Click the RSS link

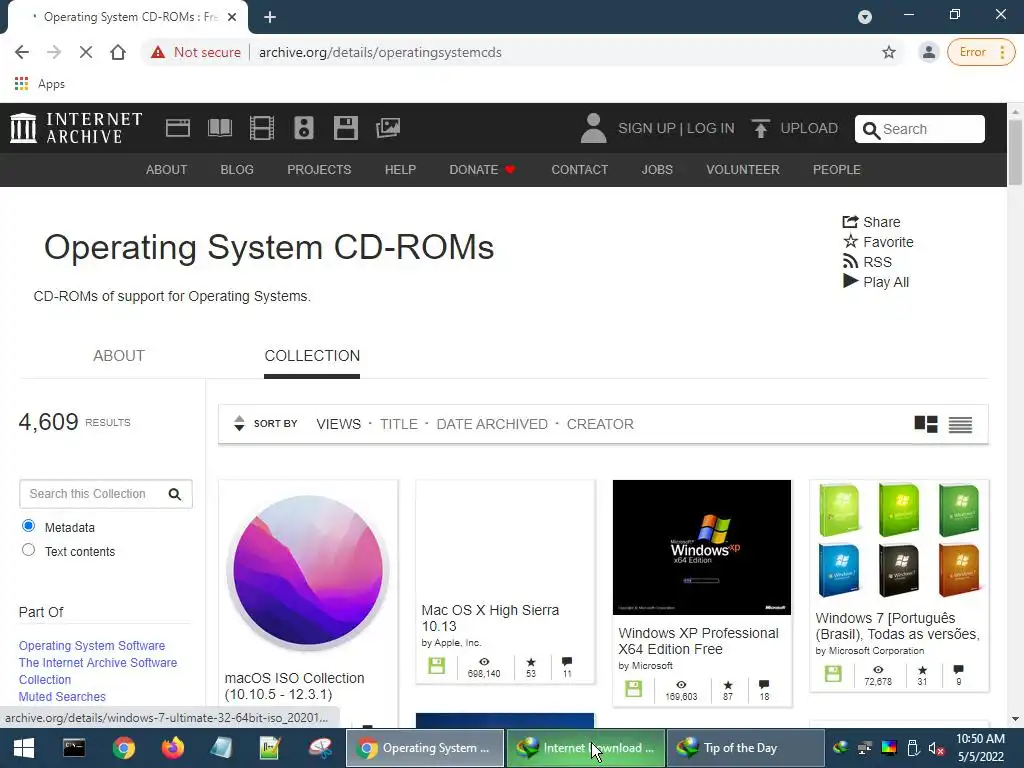point(867,262)
